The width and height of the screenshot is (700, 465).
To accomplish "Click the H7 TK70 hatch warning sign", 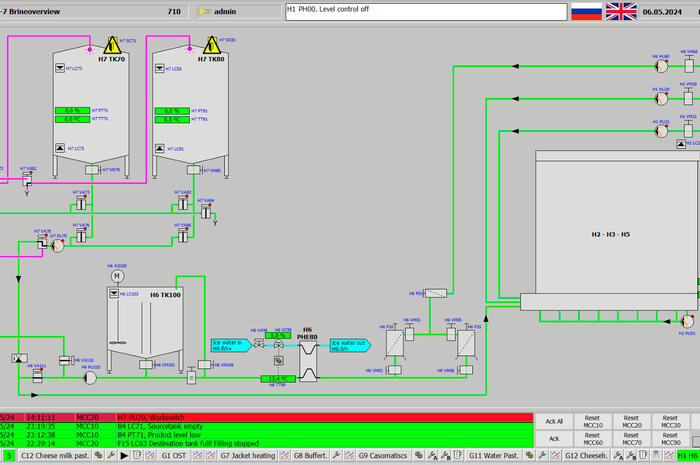I will (x=112, y=45).
